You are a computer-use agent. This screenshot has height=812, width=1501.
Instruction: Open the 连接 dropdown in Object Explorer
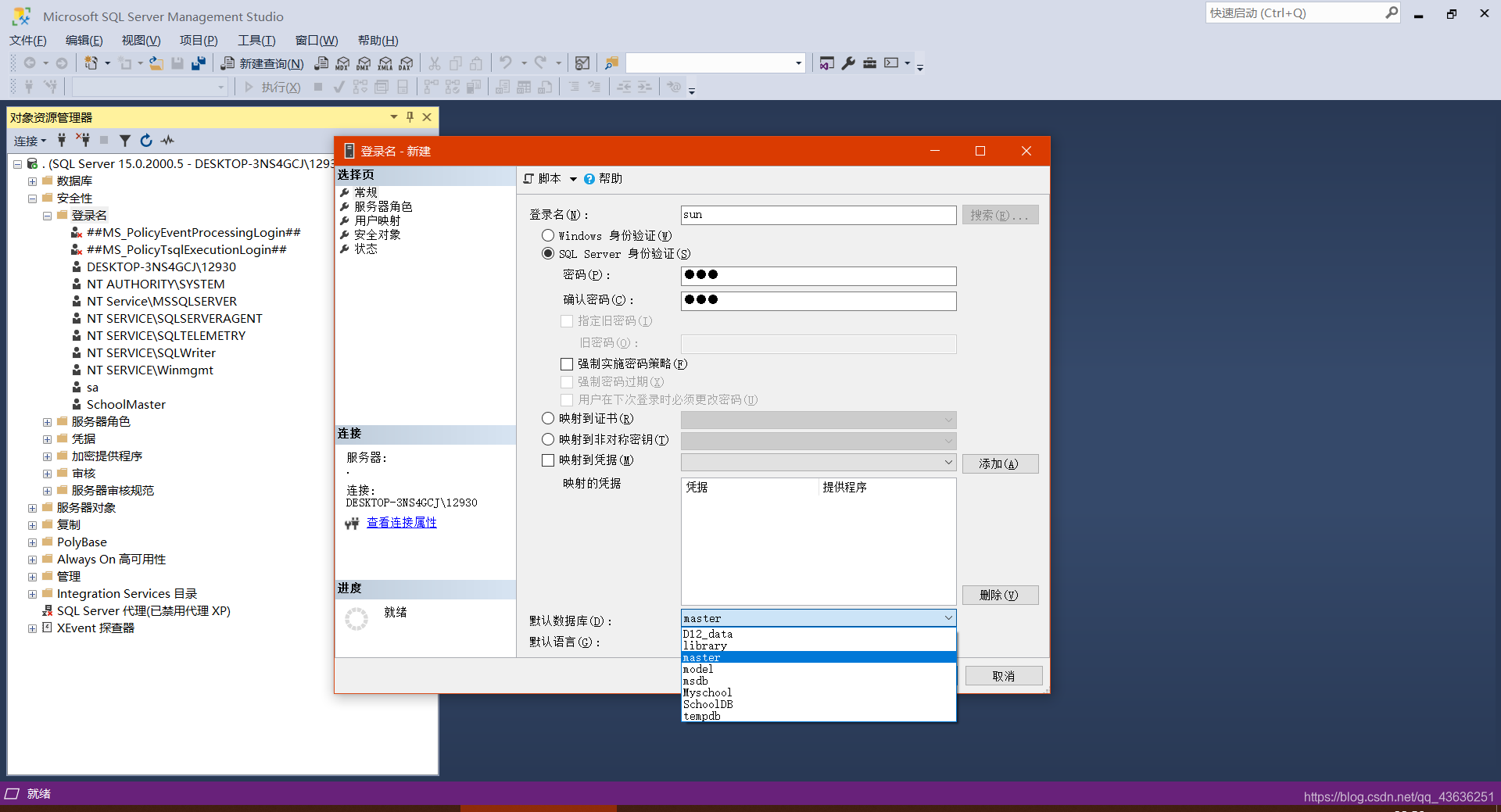coord(30,141)
